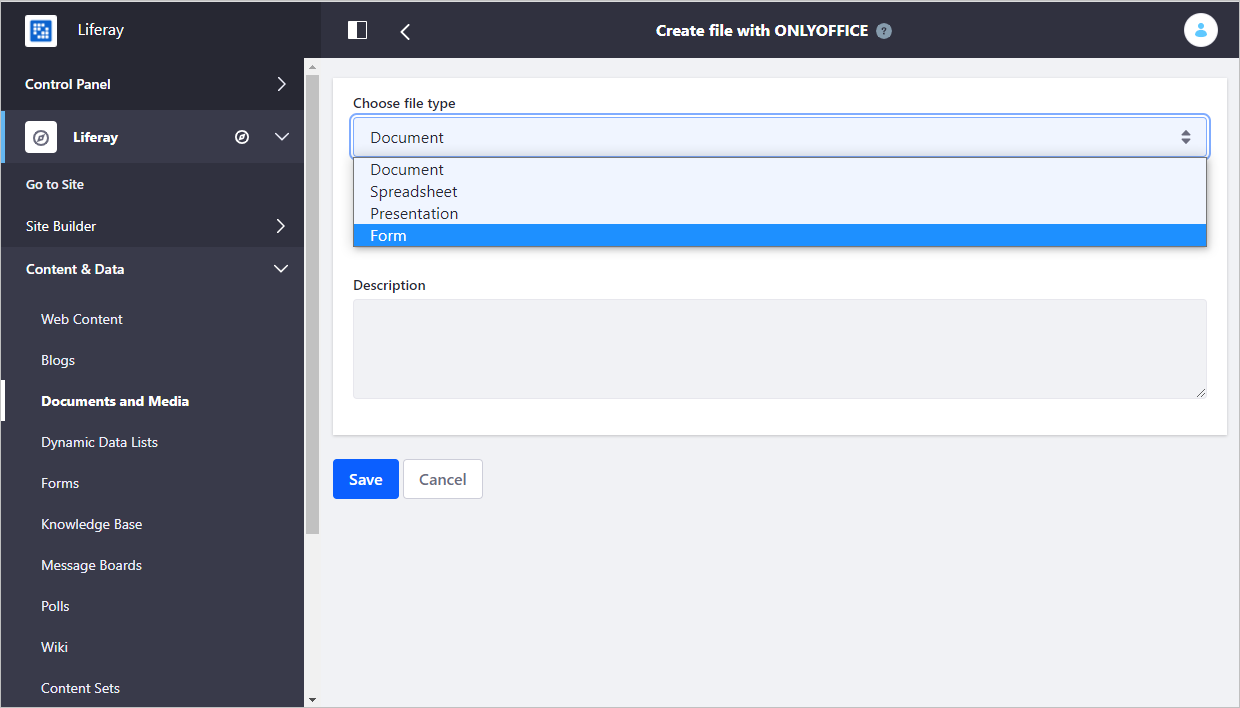Select Document option in dropdown list

[780, 170]
